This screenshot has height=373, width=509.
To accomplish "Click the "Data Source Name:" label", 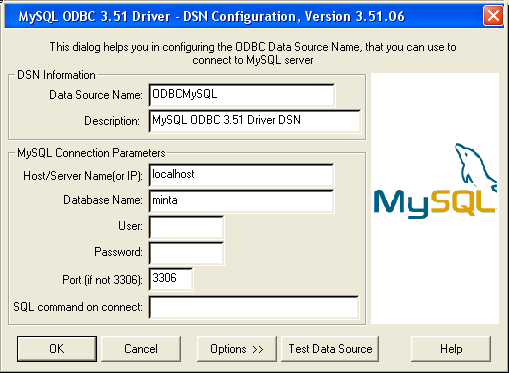I will [96, 95].
